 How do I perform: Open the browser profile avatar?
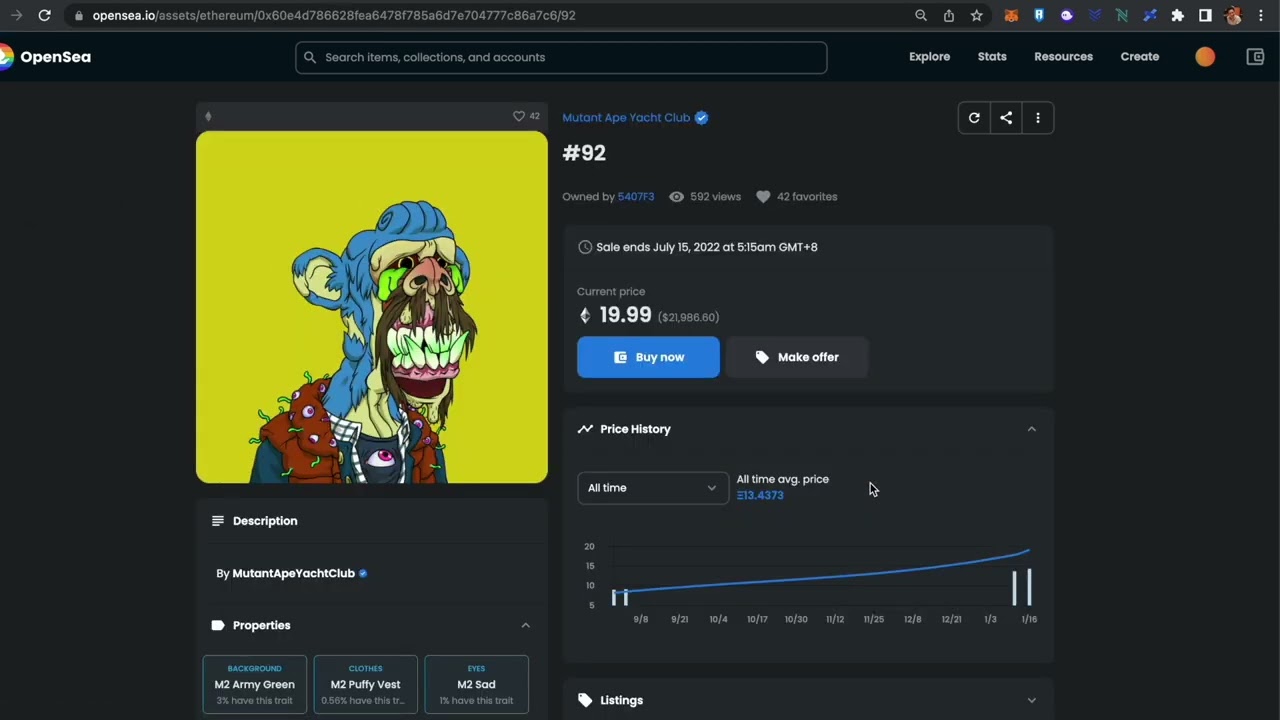[1233, 16]
